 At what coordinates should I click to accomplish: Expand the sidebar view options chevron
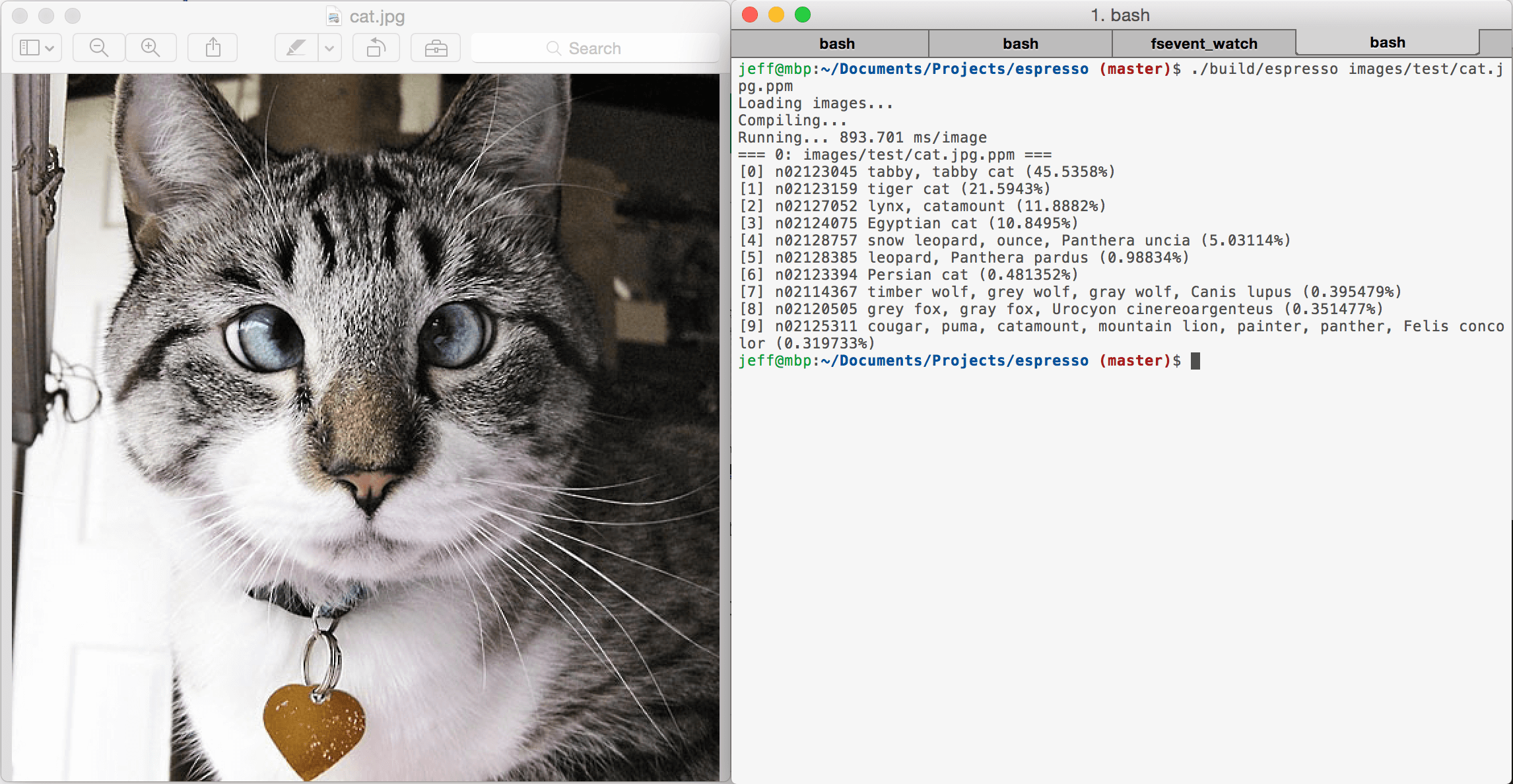coord(50,48)
